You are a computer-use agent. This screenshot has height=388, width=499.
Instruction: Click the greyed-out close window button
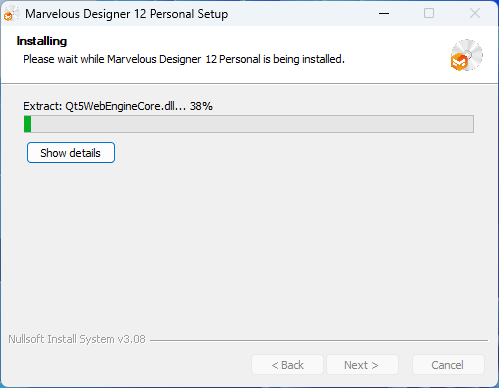475,14
